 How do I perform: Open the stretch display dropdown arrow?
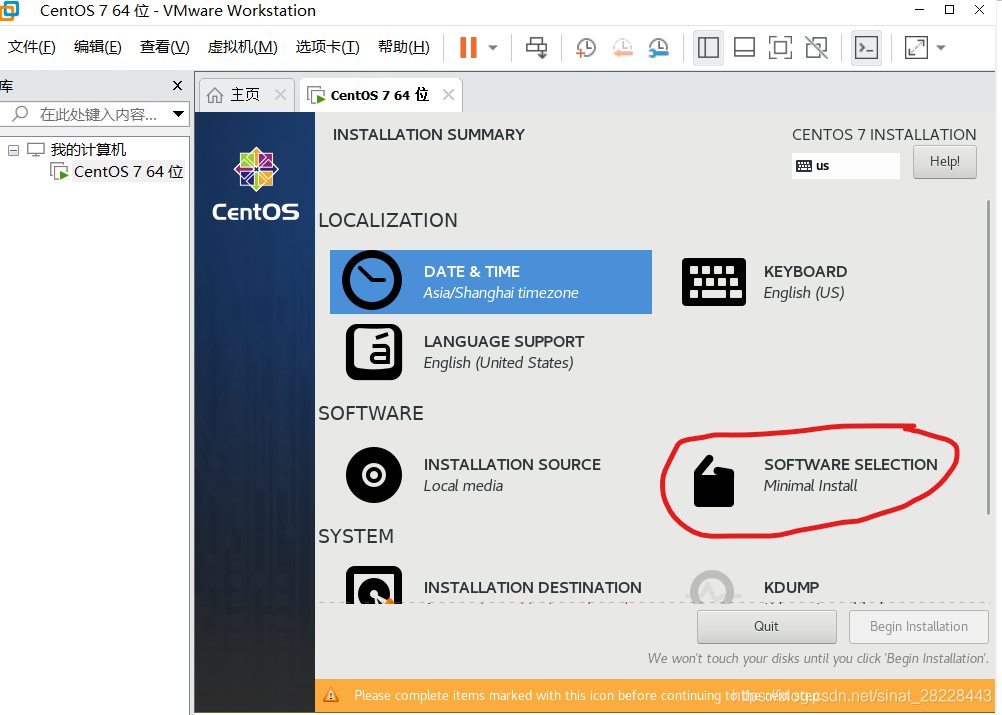point(941,47)
